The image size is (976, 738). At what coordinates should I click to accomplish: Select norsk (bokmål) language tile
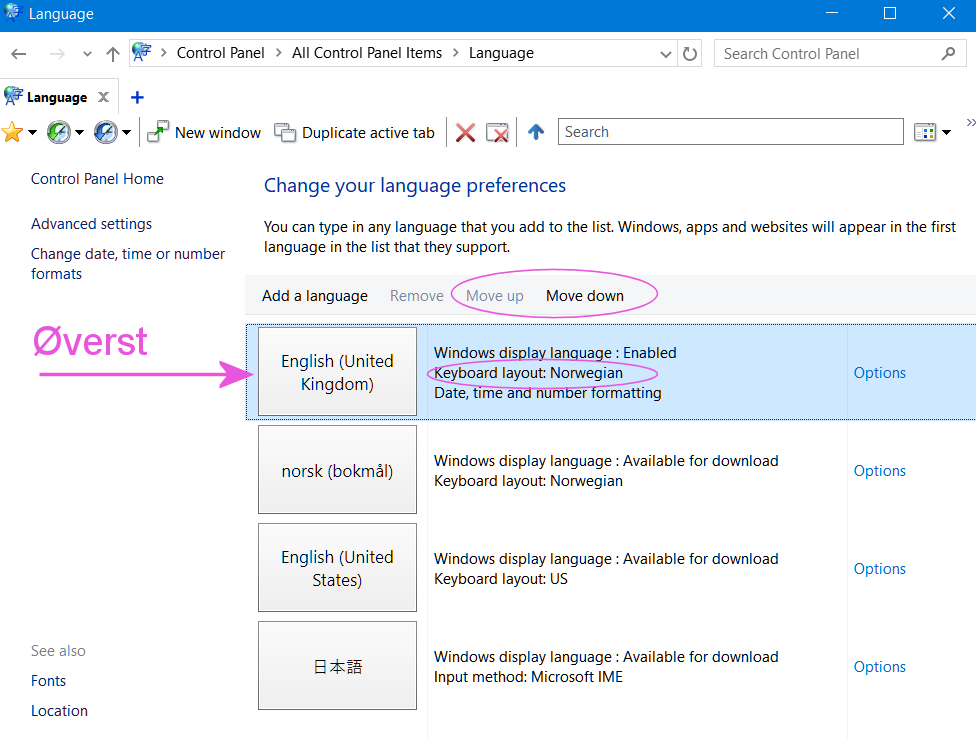coord(337,470)
